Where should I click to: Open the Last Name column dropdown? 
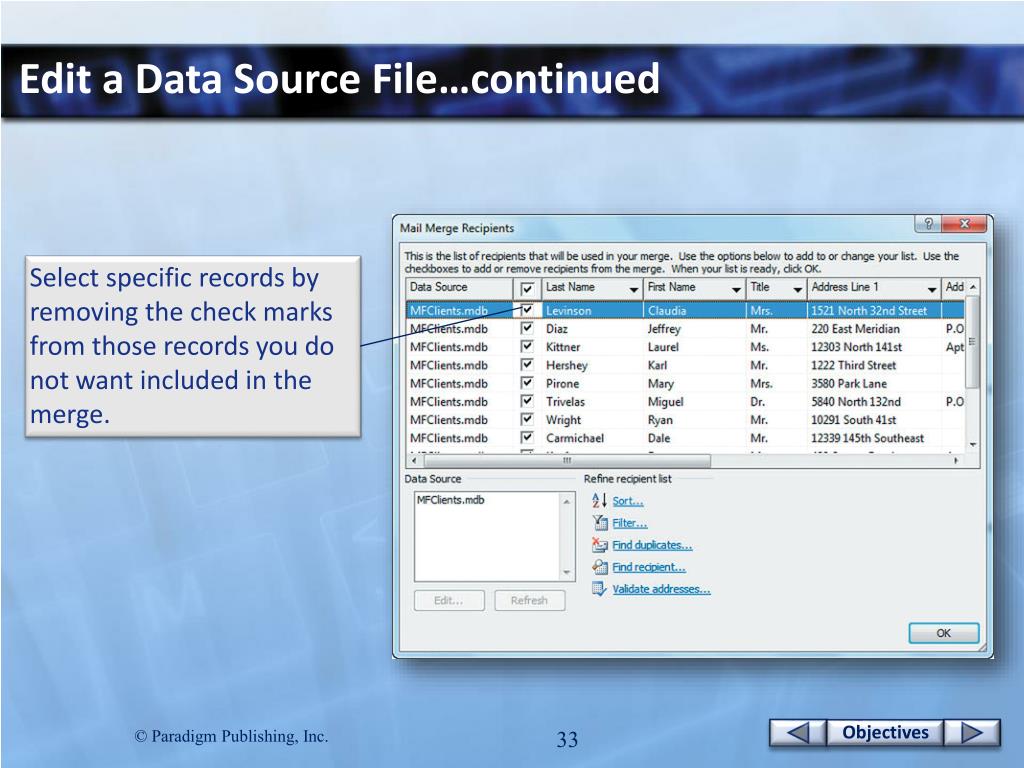pyautogui.click(x=634, y=289)
